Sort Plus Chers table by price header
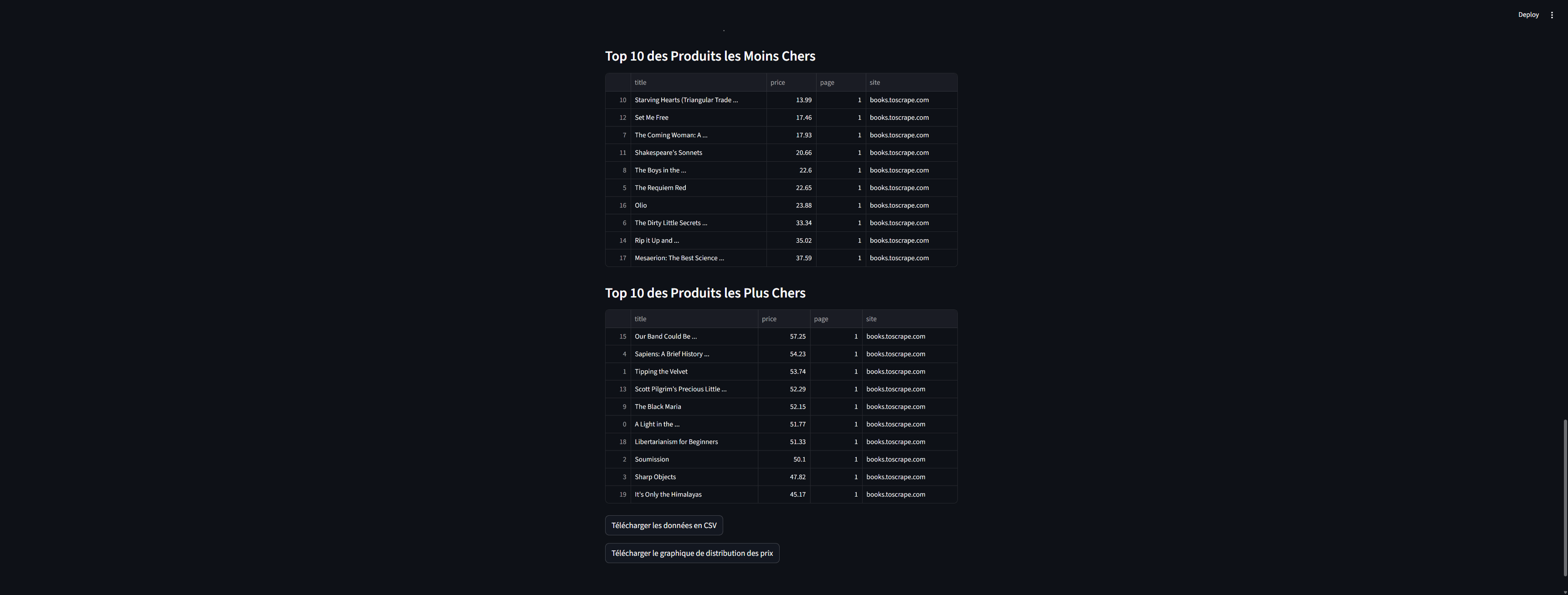This screenshot has height=595, width=1568. coord(783,319)
